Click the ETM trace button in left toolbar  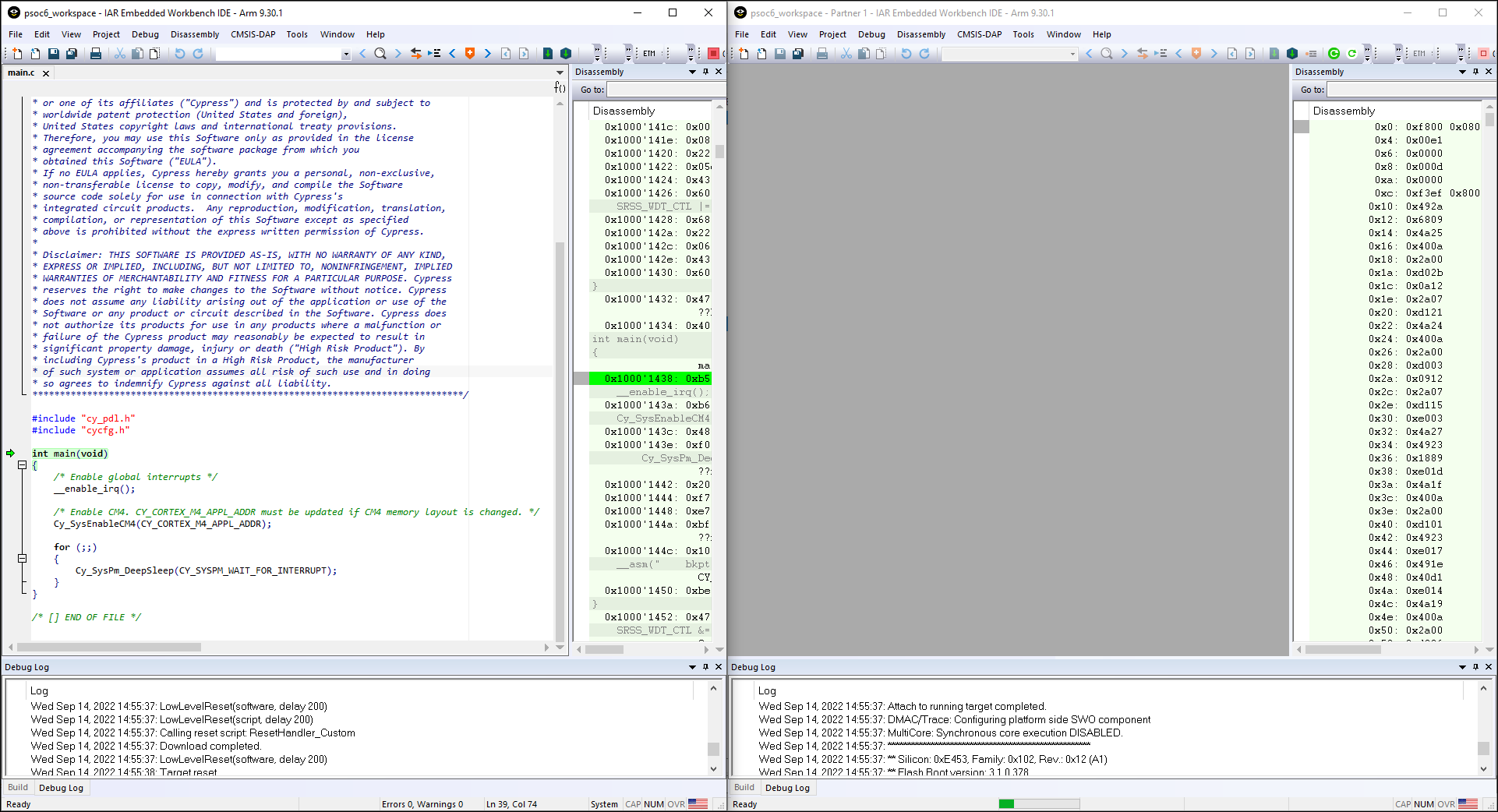click(648, 53)
